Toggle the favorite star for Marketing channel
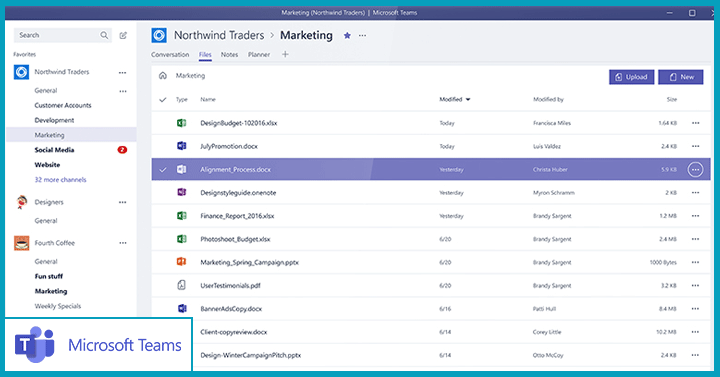Screen dimensions: 720x377 pos(347,35)
